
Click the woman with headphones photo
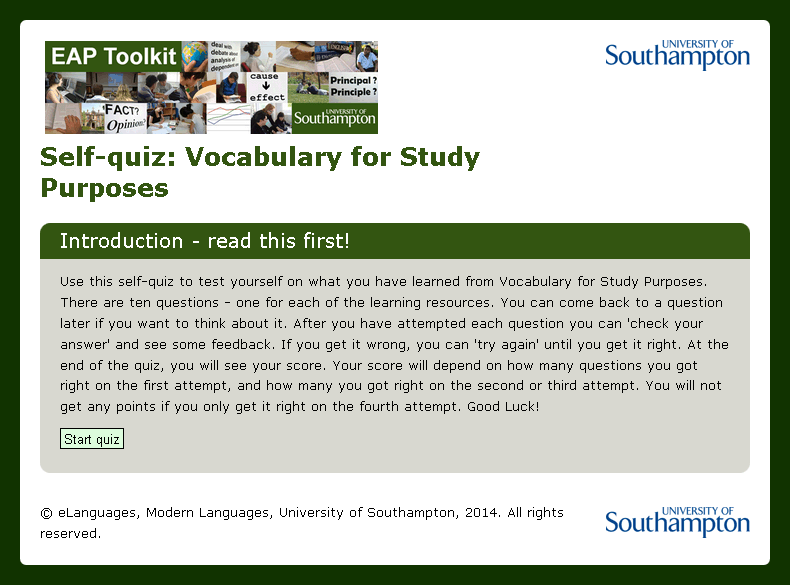point(65,87)
